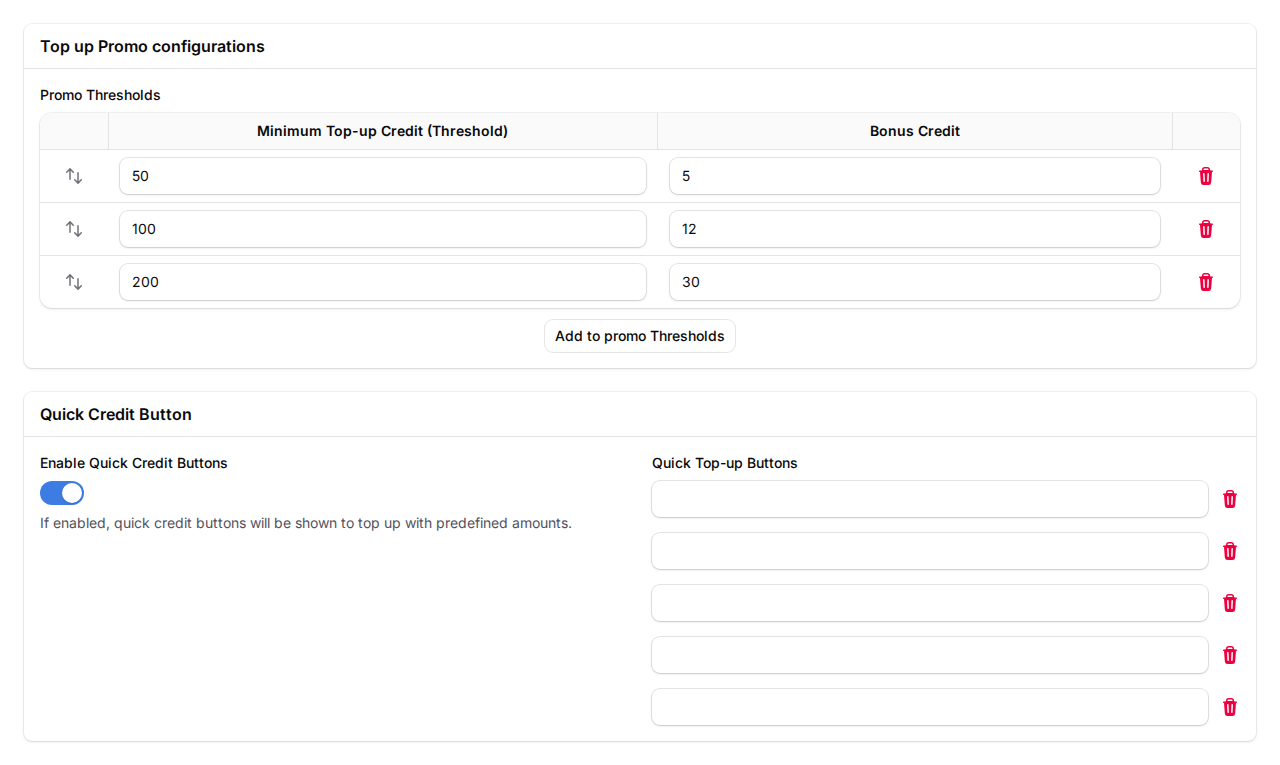
Task: Select the Minimum Top-up Credit value of 50
Action: click(382, 175)
